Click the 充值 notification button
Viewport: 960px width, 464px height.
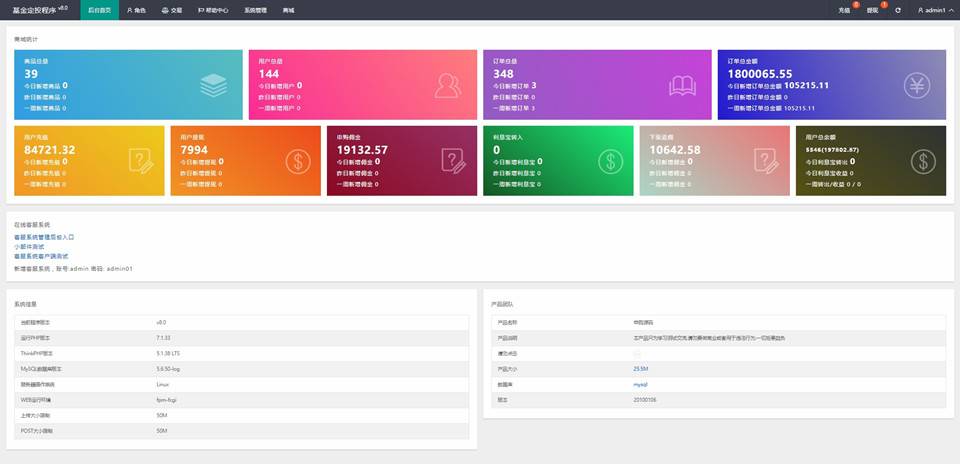pos(844,10)
